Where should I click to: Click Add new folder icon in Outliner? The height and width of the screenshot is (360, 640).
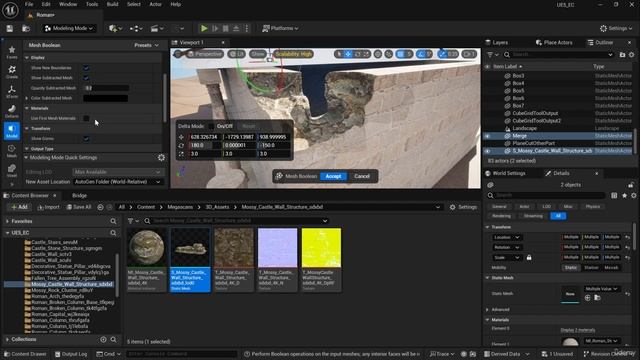pyautogui.click(x=622, y=54)
